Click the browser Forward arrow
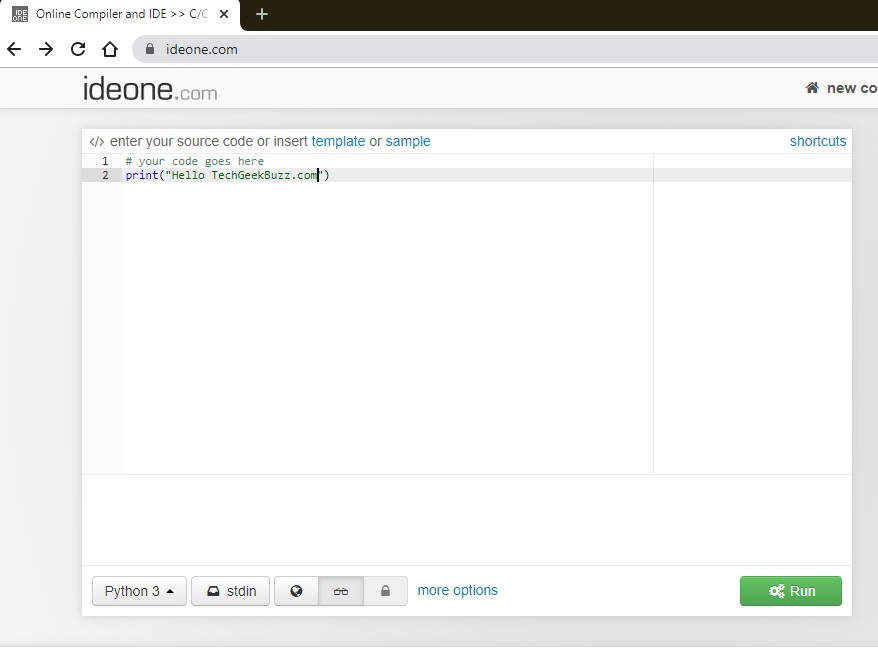 click(46, 49)
